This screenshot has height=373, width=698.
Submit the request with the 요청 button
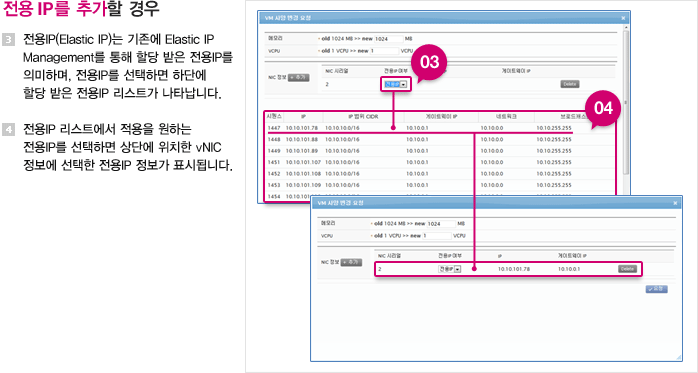pyautogui.click(x=657, y=289)
